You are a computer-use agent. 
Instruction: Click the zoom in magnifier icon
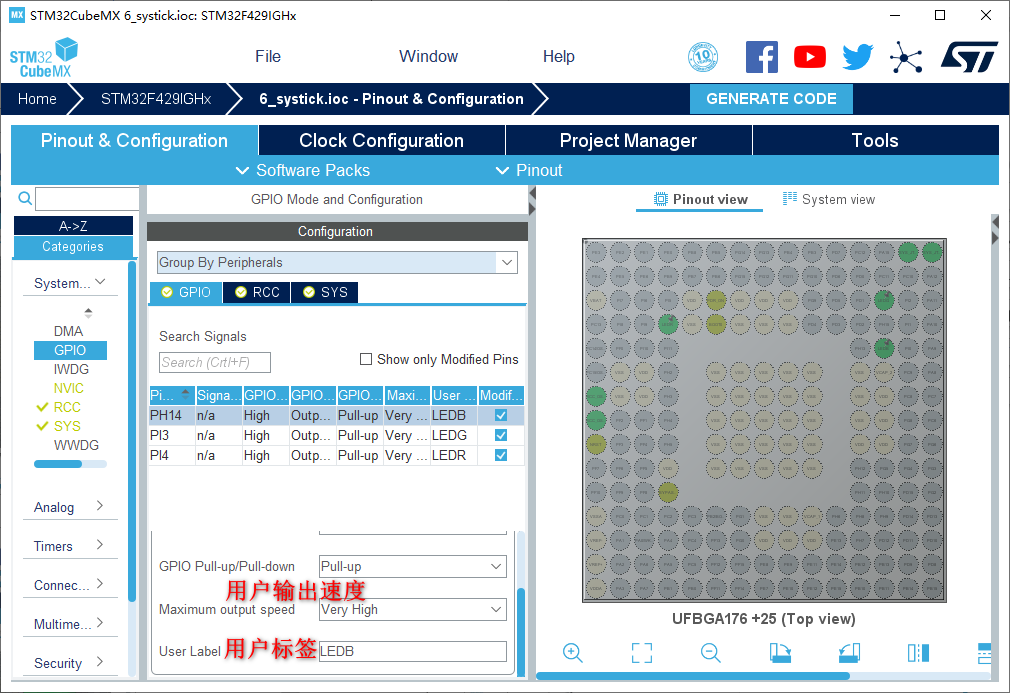tap(573, 653)
